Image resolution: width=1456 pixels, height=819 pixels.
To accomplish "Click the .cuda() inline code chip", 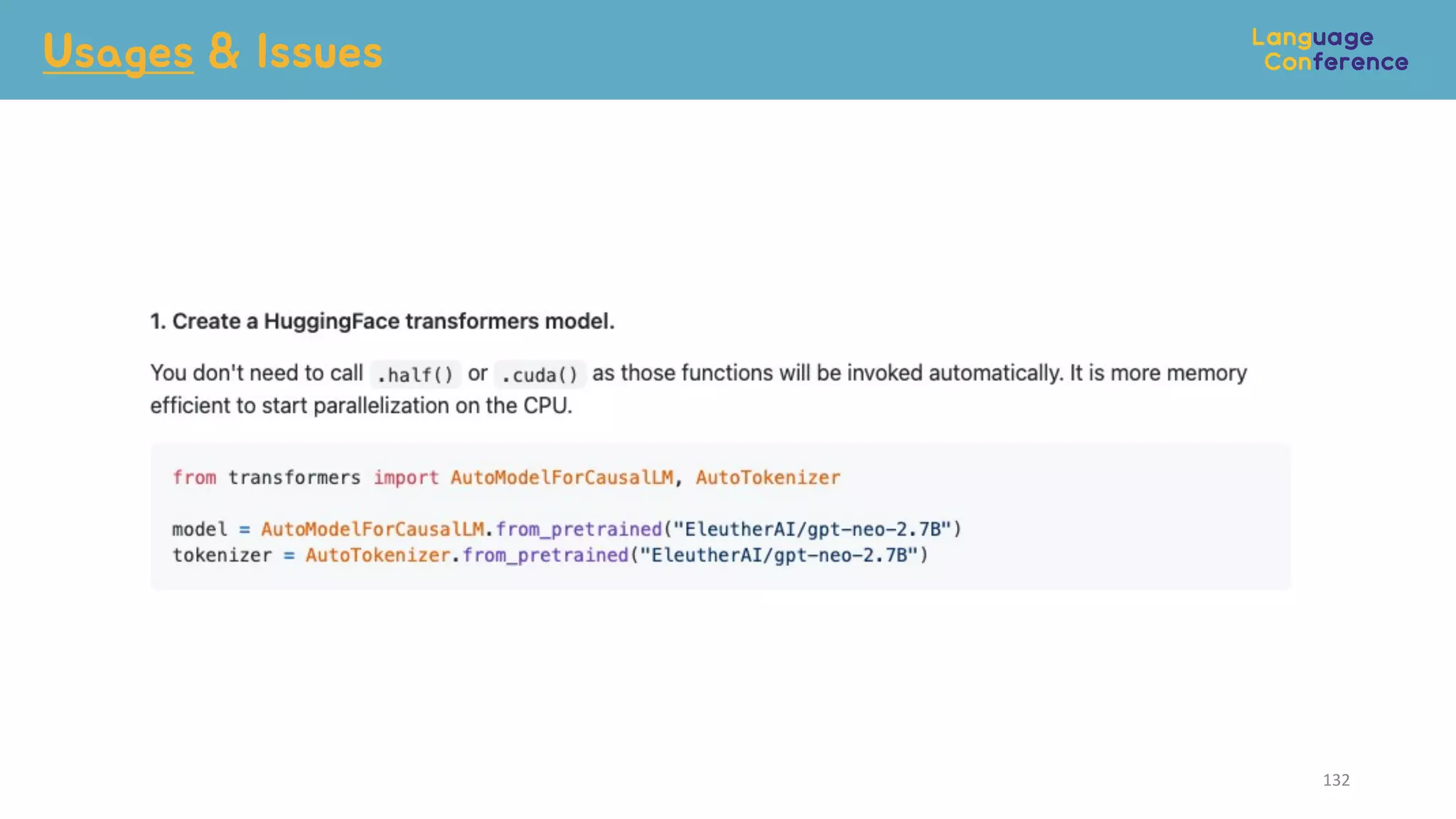I will pos(540,375).
